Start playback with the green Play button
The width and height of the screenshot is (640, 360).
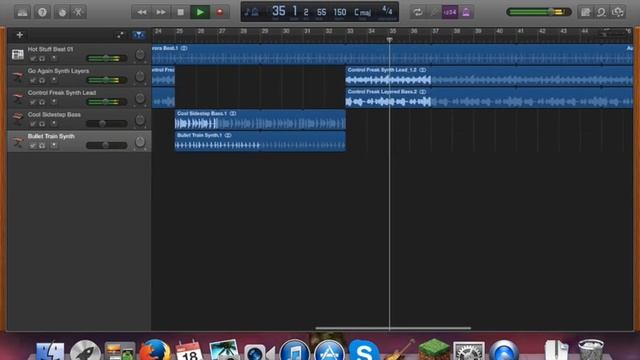tap(200, 12)
